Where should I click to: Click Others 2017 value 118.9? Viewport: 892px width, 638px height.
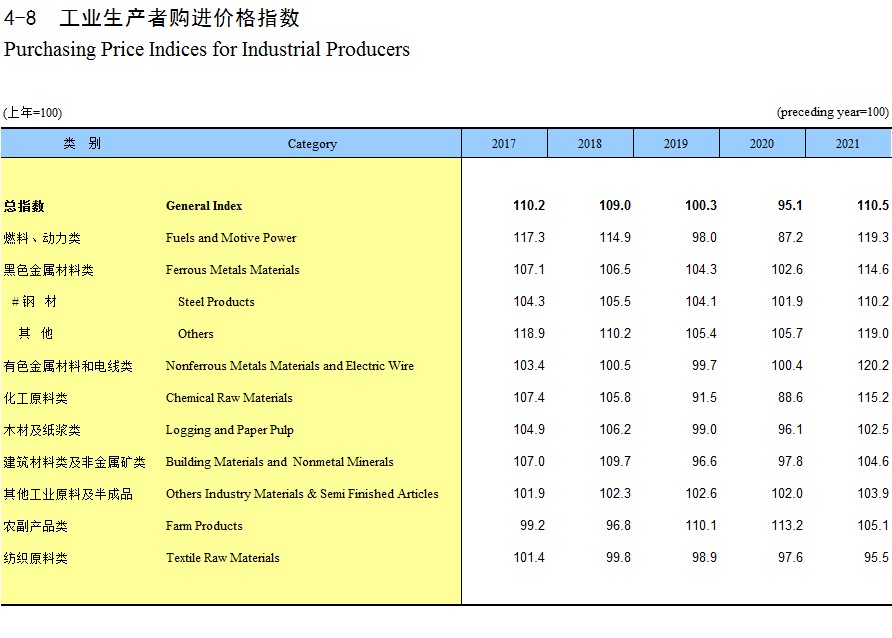[x=529, y=333]
